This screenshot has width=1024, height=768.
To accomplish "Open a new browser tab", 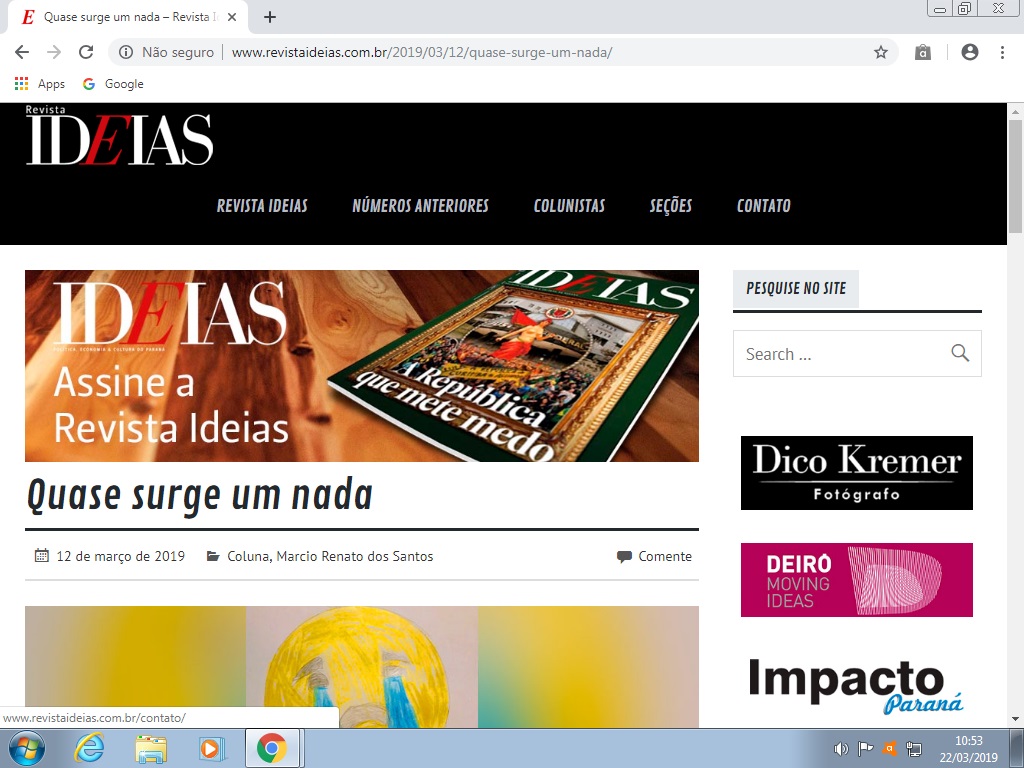I will tap(270, 17).
